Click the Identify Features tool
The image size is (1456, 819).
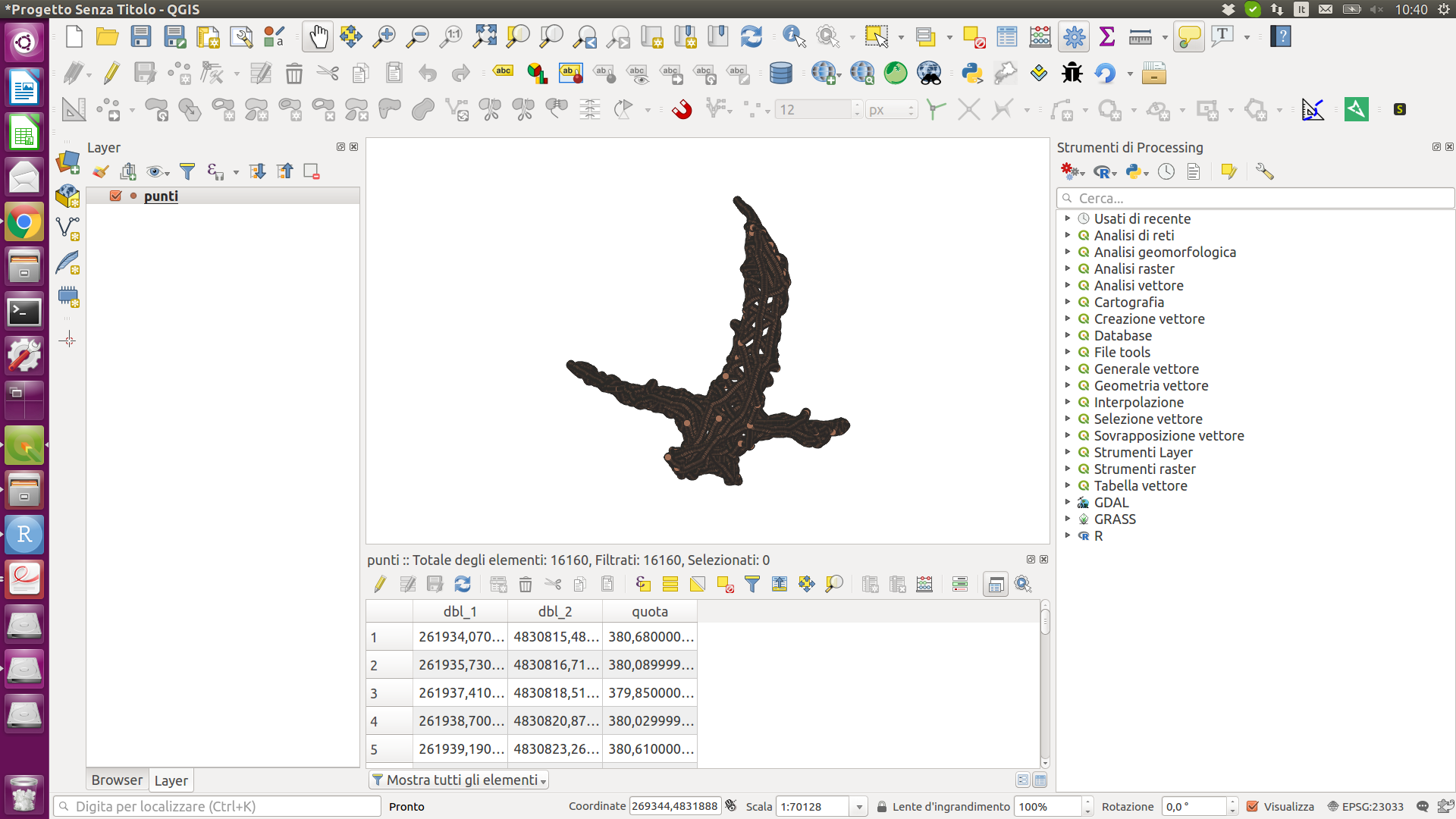point(793,36)
